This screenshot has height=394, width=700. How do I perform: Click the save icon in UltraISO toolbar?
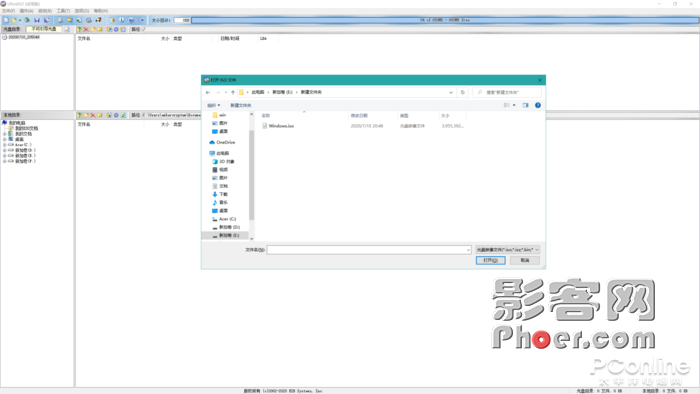pos(37,20)
